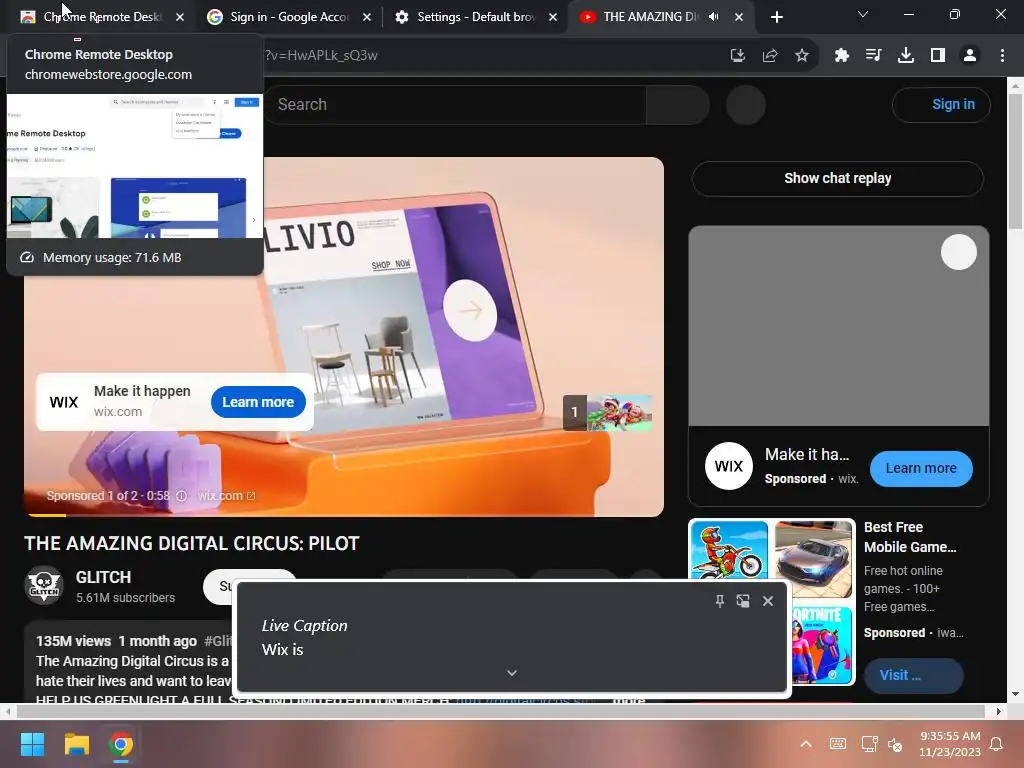Click Show chat replay button
1024x768 pixels.
(x=837, y=178)
